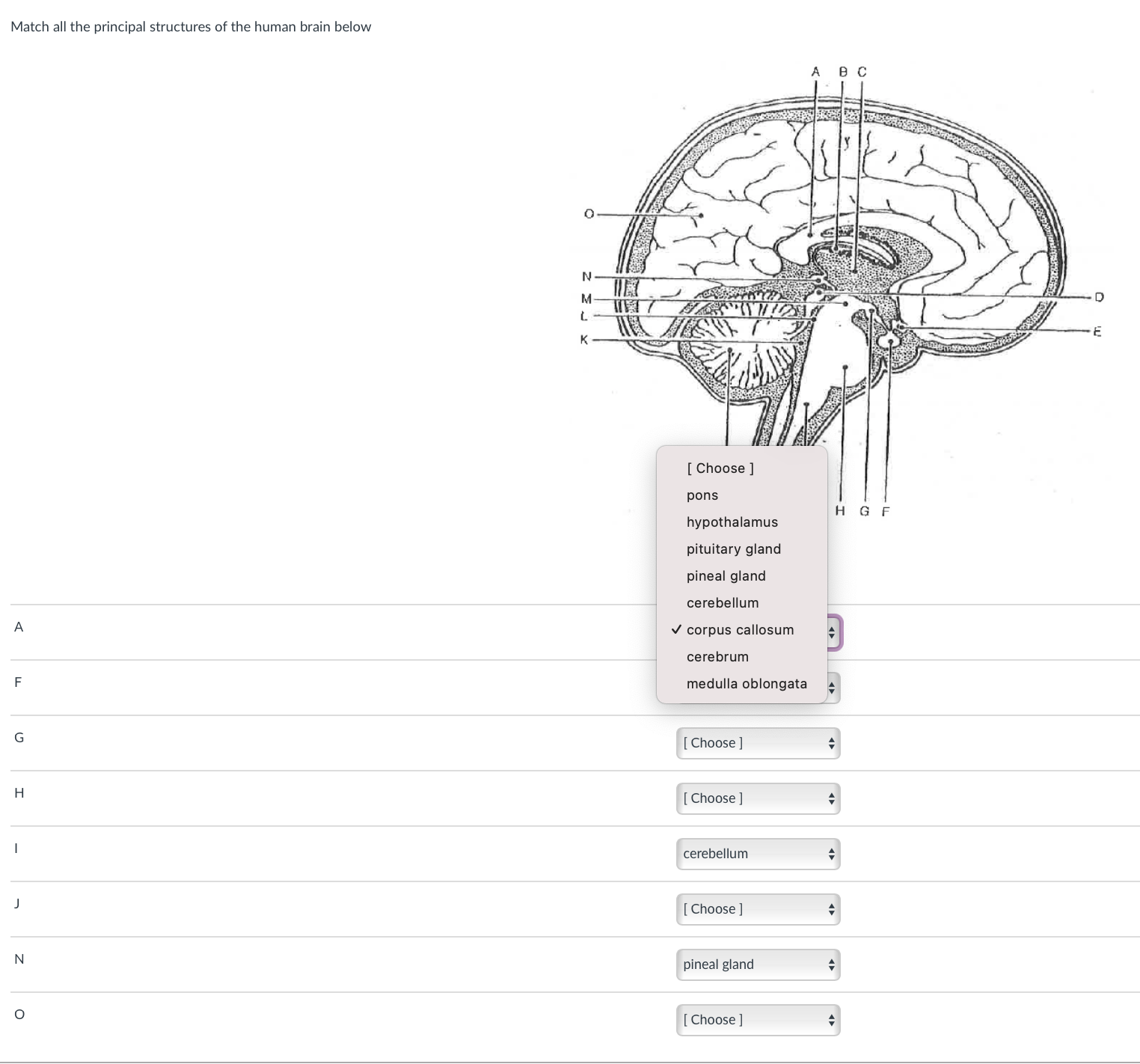Open the dropdown for row H
This screenshot has width=1140, height=1064.
pos(758,798)
